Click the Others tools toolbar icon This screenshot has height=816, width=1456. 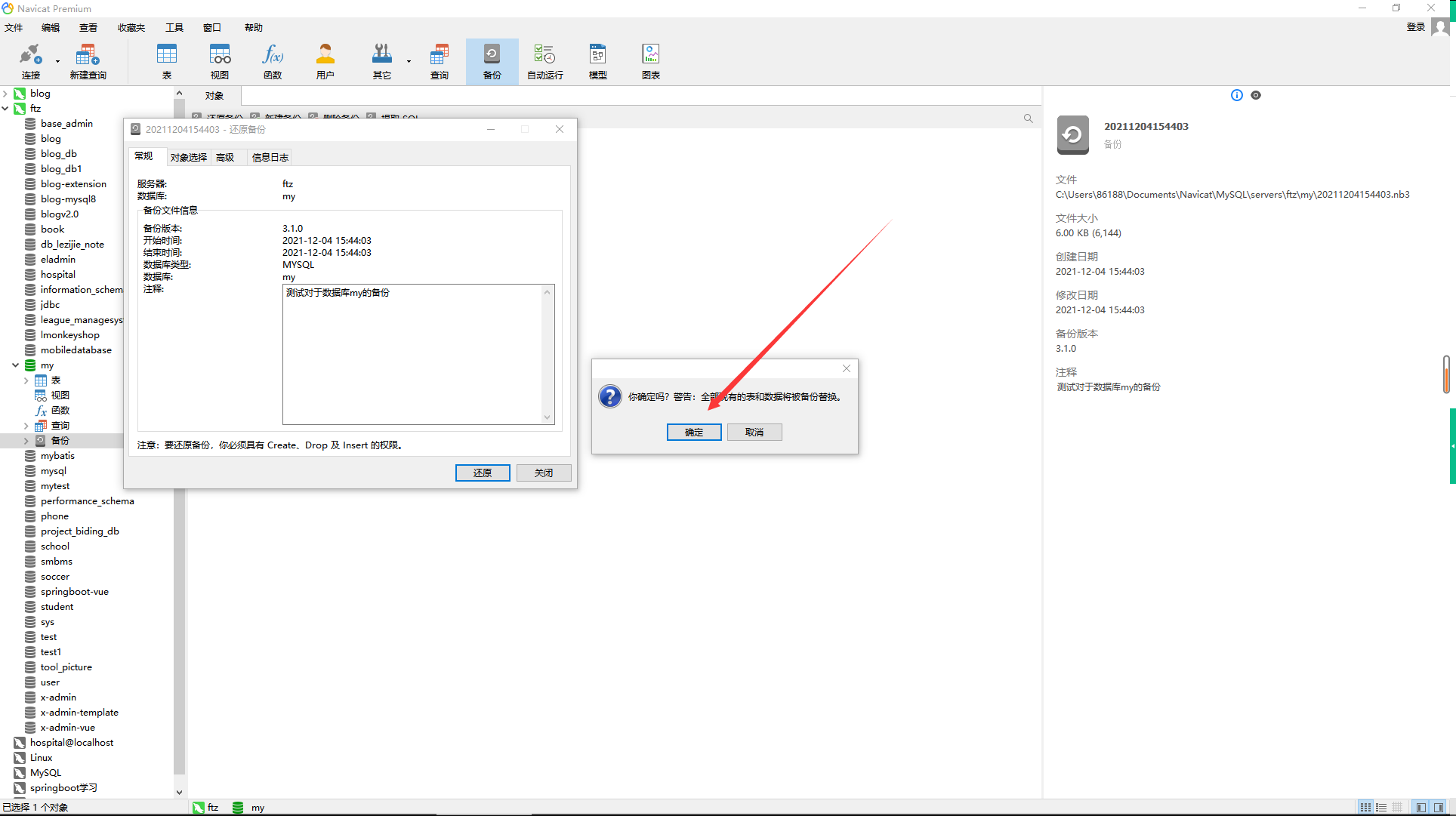(x=382, y=60)
